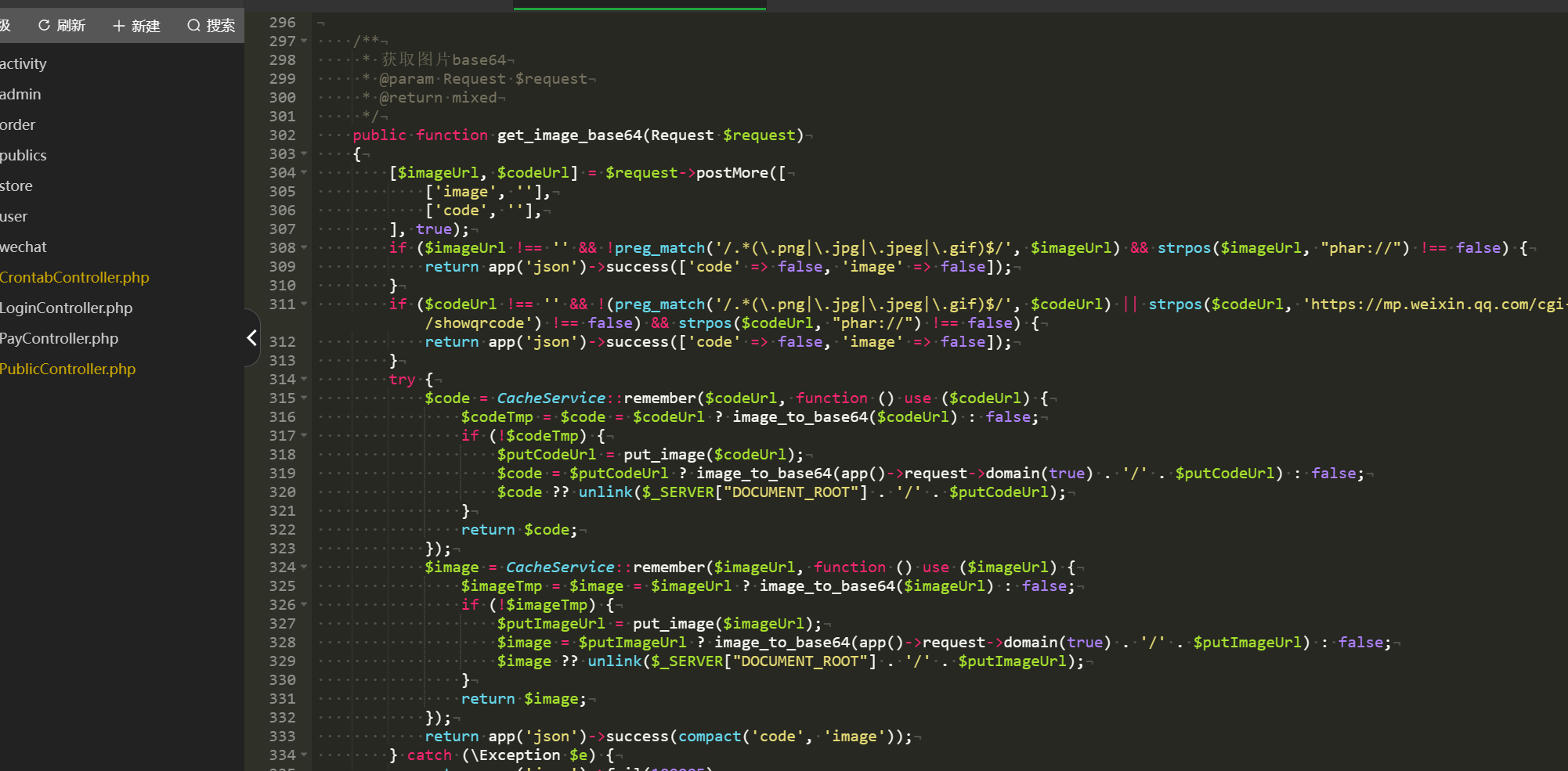Click the '获取图片base64' comment text
The width and height of the screenshot is (1568, 771).
point(444,59)
